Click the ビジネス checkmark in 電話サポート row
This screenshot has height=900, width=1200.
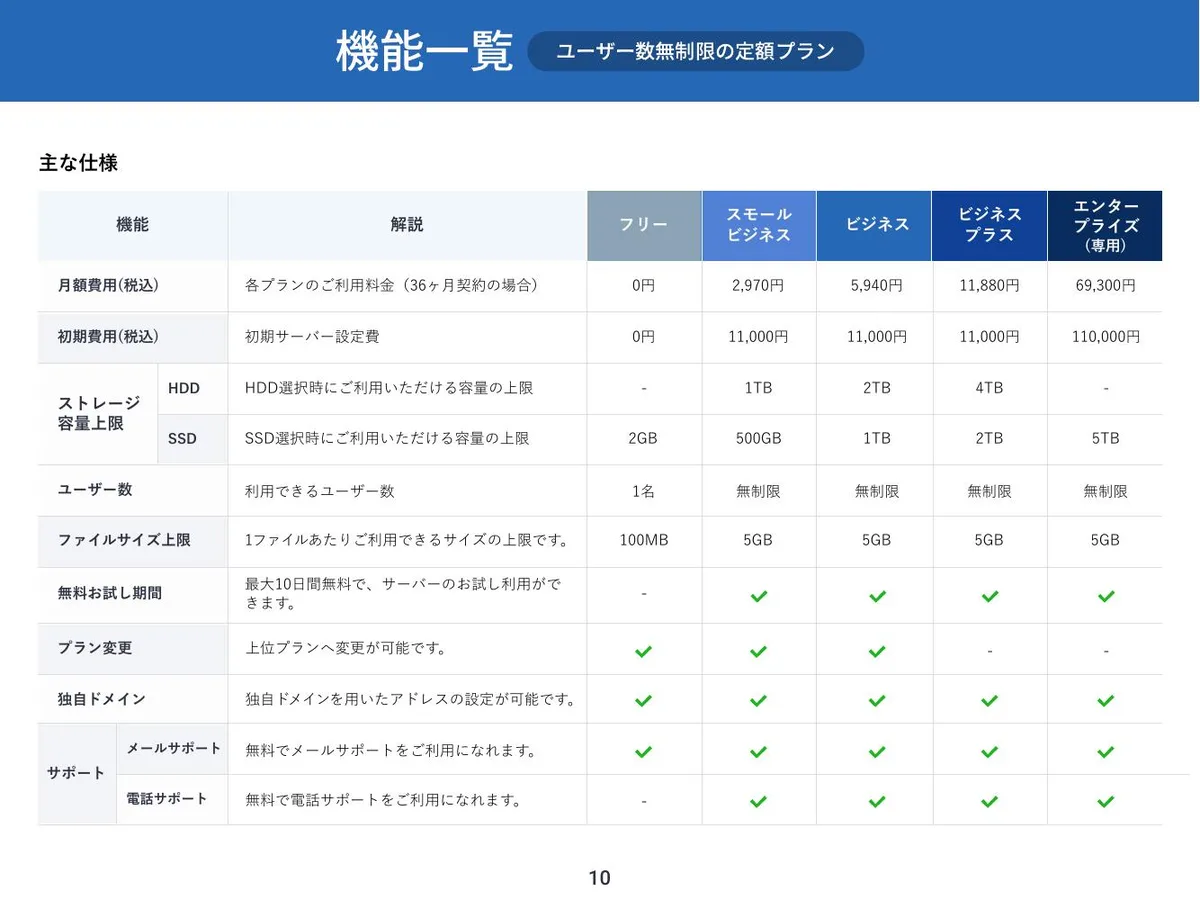pos(877,801)
